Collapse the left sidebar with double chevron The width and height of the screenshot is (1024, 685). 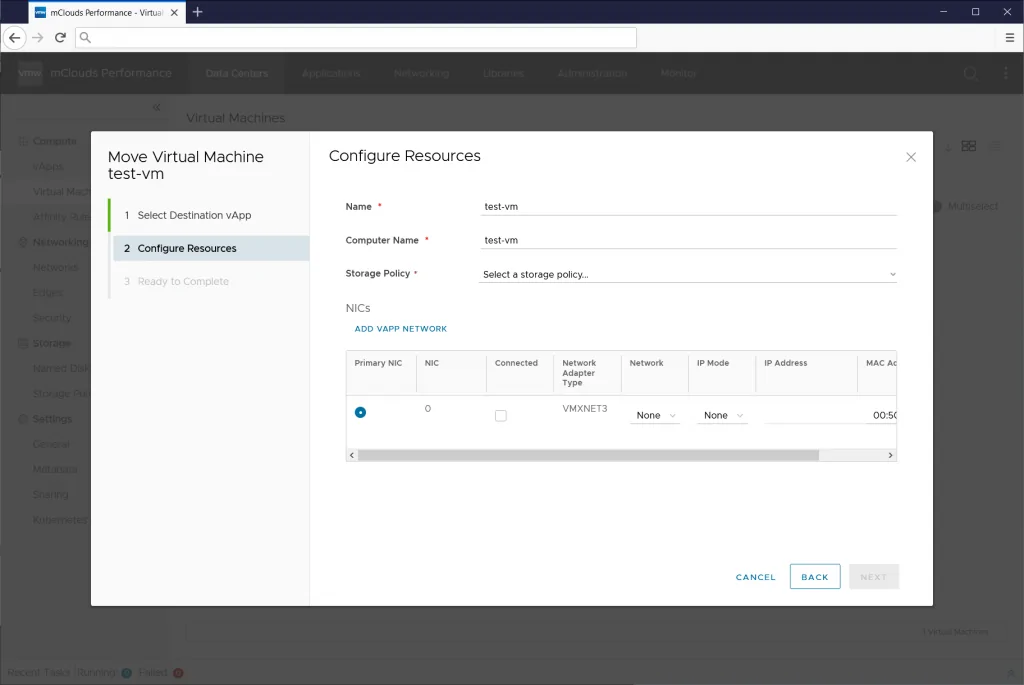[x=156, y=107]
